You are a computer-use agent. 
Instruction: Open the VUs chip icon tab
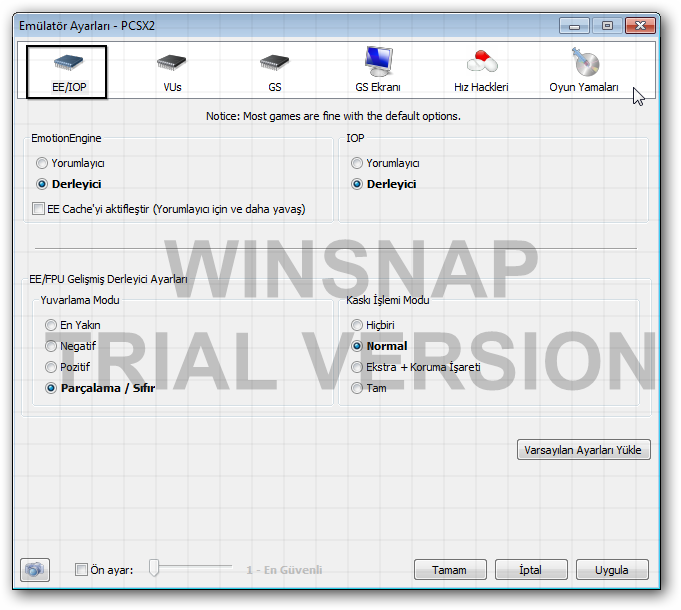(x=172, y=72)
